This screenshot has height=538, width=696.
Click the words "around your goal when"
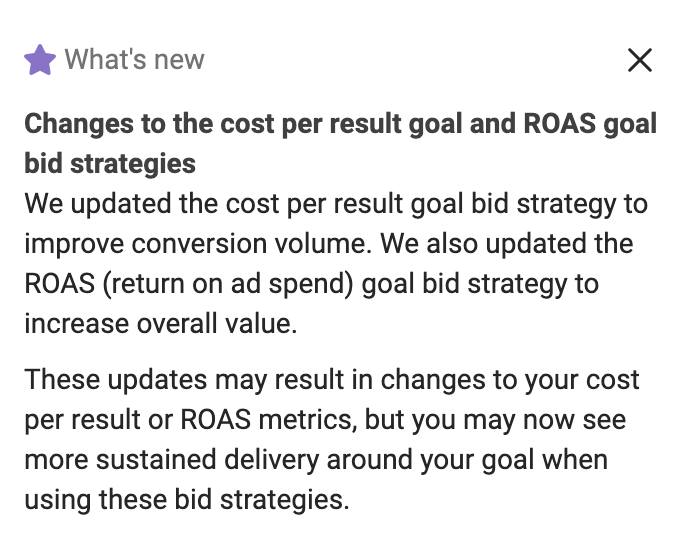coord(467,459)
